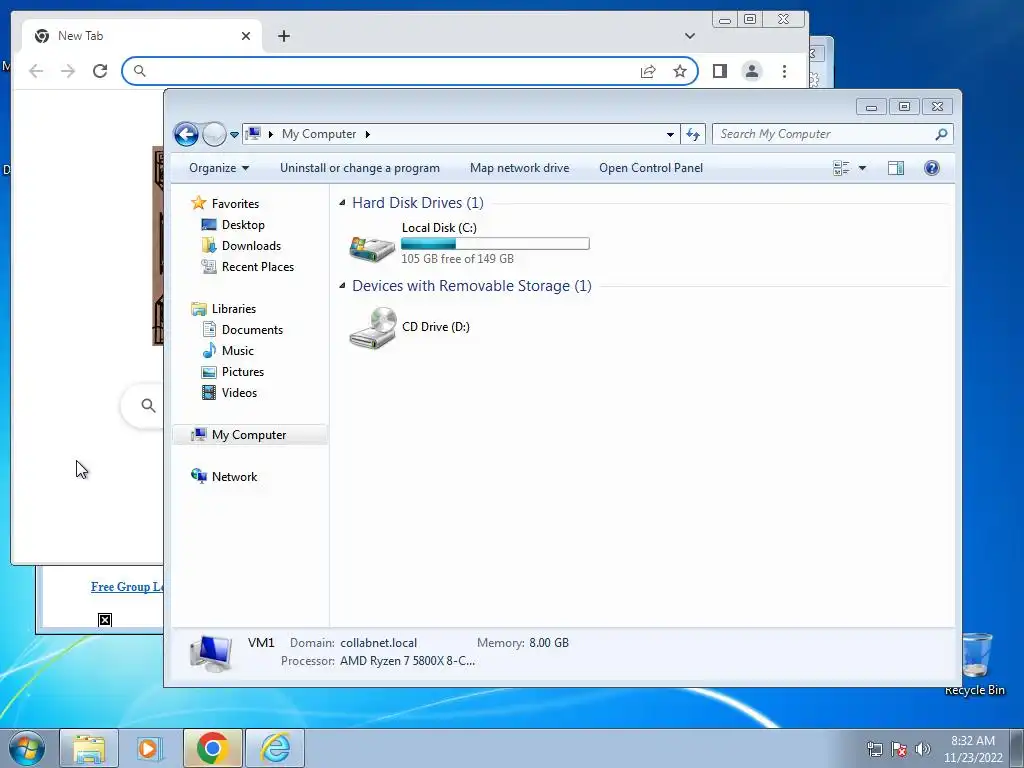Click Search My Computer field
1024x768 pixels.
pos(832,134)
